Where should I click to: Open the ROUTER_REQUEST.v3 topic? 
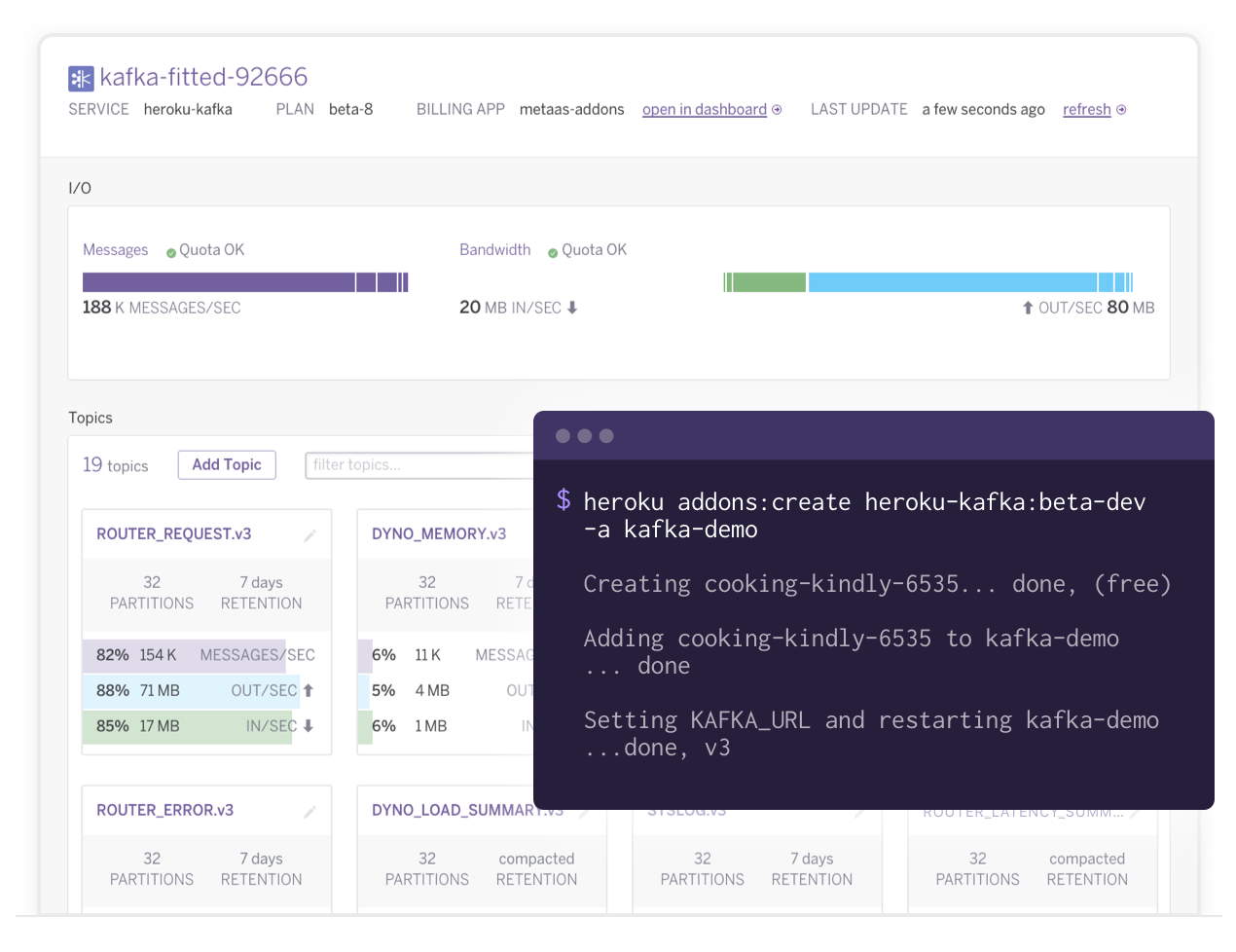[174, 533]
